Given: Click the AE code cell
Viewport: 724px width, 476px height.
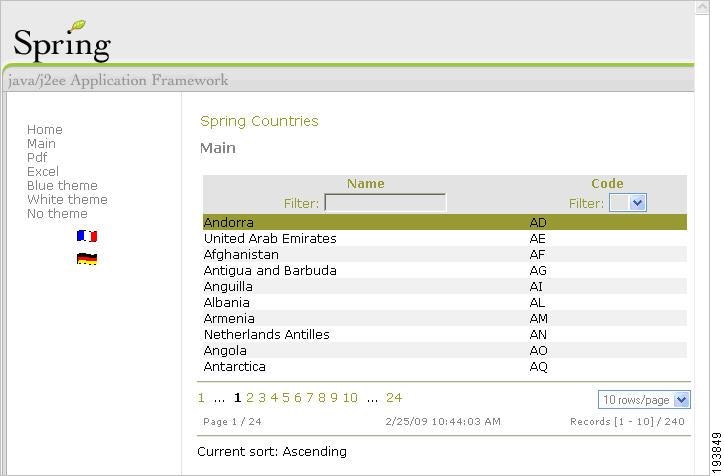Looking at the screenshot, I should (x=537, y=239).
